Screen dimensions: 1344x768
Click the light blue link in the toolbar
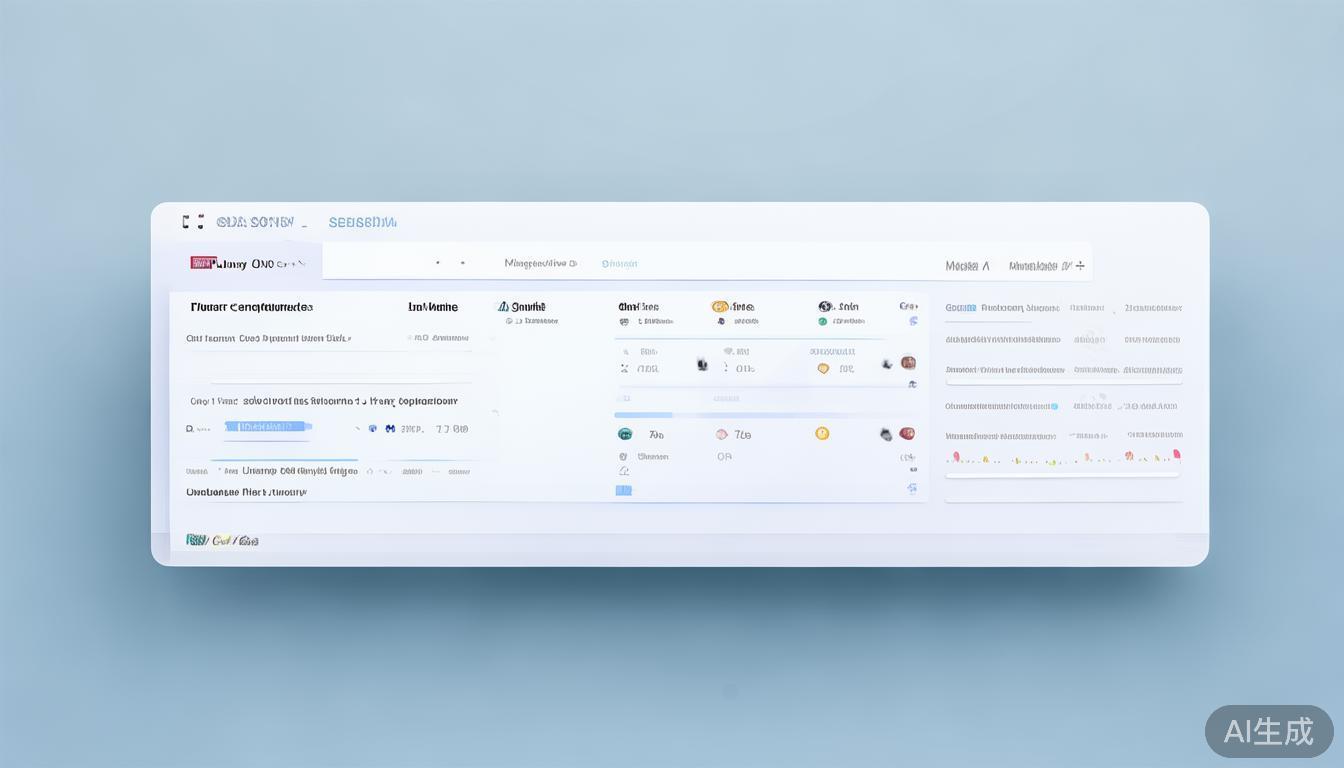tap(619, 264)
